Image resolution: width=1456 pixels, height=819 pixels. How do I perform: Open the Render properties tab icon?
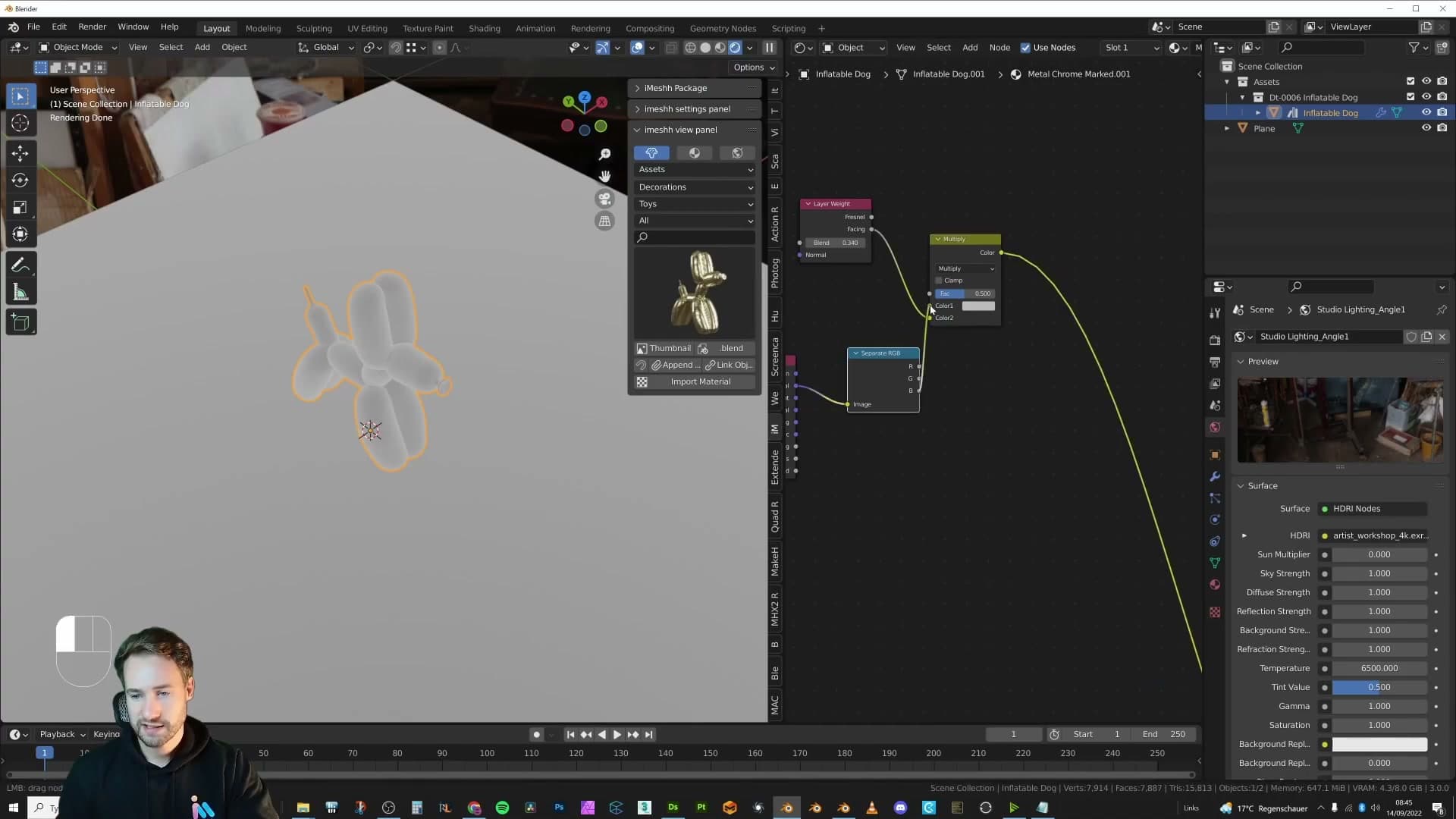pos(1215,340)
